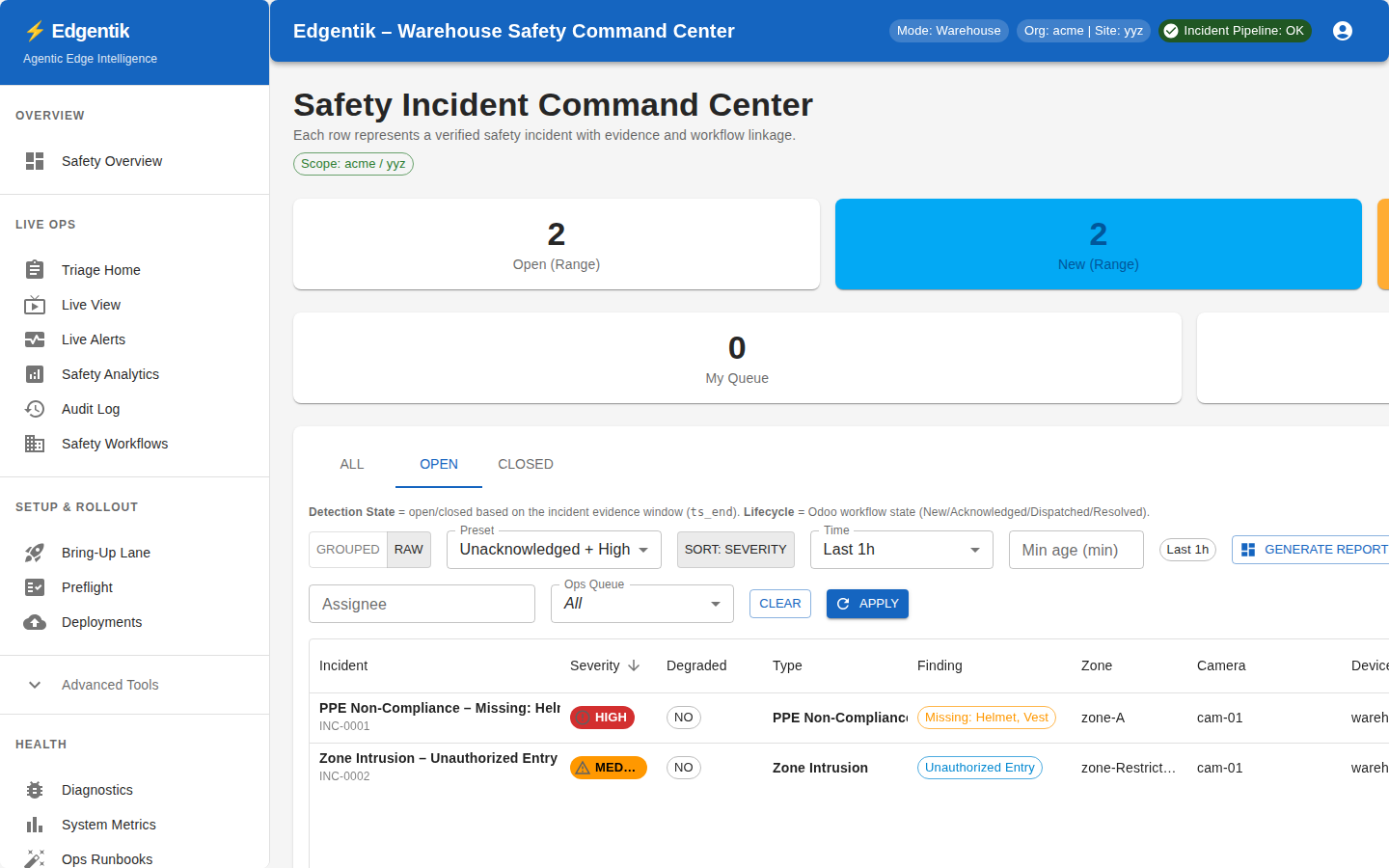Open the Preset filter dropdown
Image resolution: width=1389 pixels, height=868 pixels.
(x=553, y=549)
